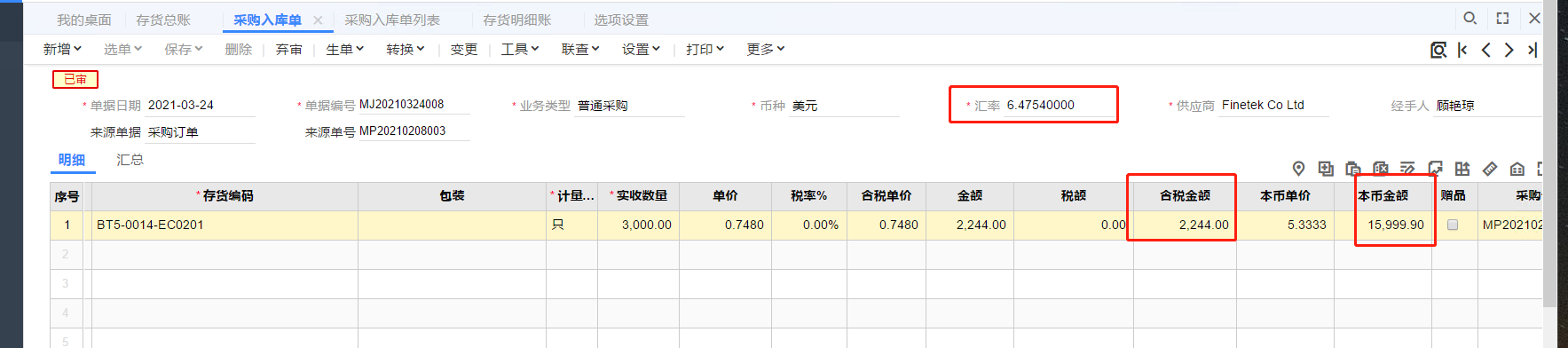Switch to the 我的桌面 tab

pyautogui.click(x=84, y=20)
